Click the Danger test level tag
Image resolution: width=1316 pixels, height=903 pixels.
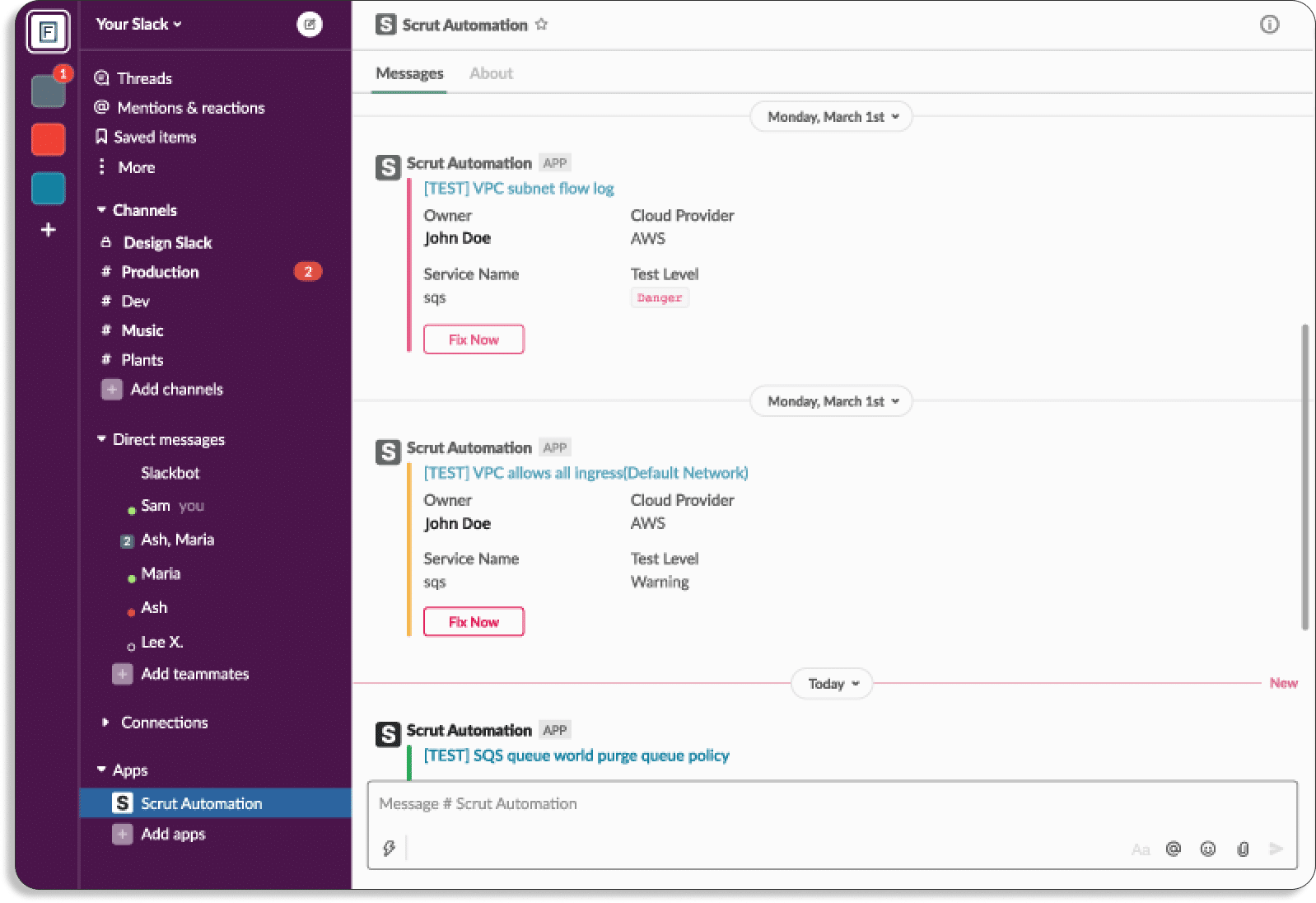[x=660, y=297]
